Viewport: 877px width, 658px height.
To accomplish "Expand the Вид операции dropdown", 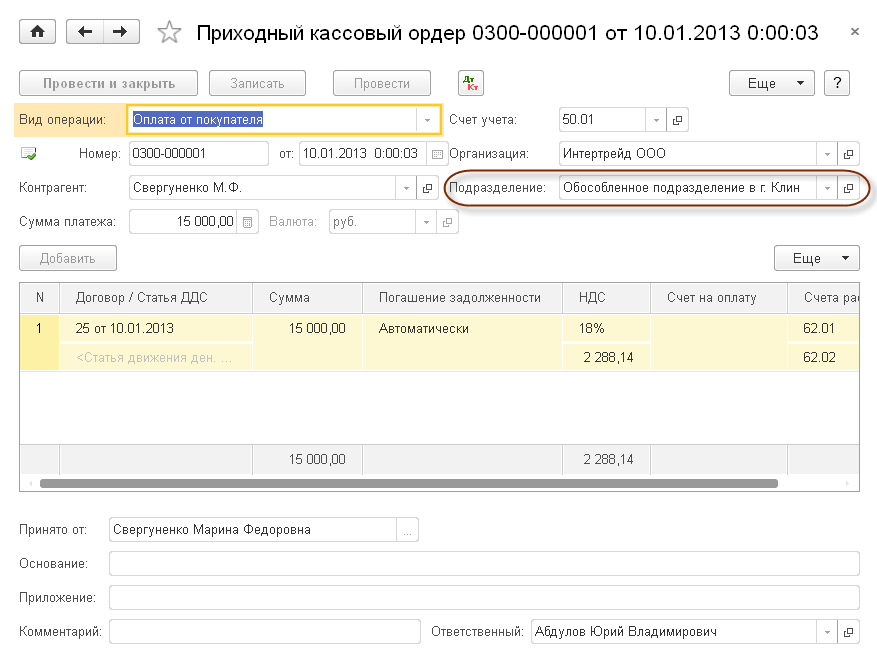I will 428,120.
